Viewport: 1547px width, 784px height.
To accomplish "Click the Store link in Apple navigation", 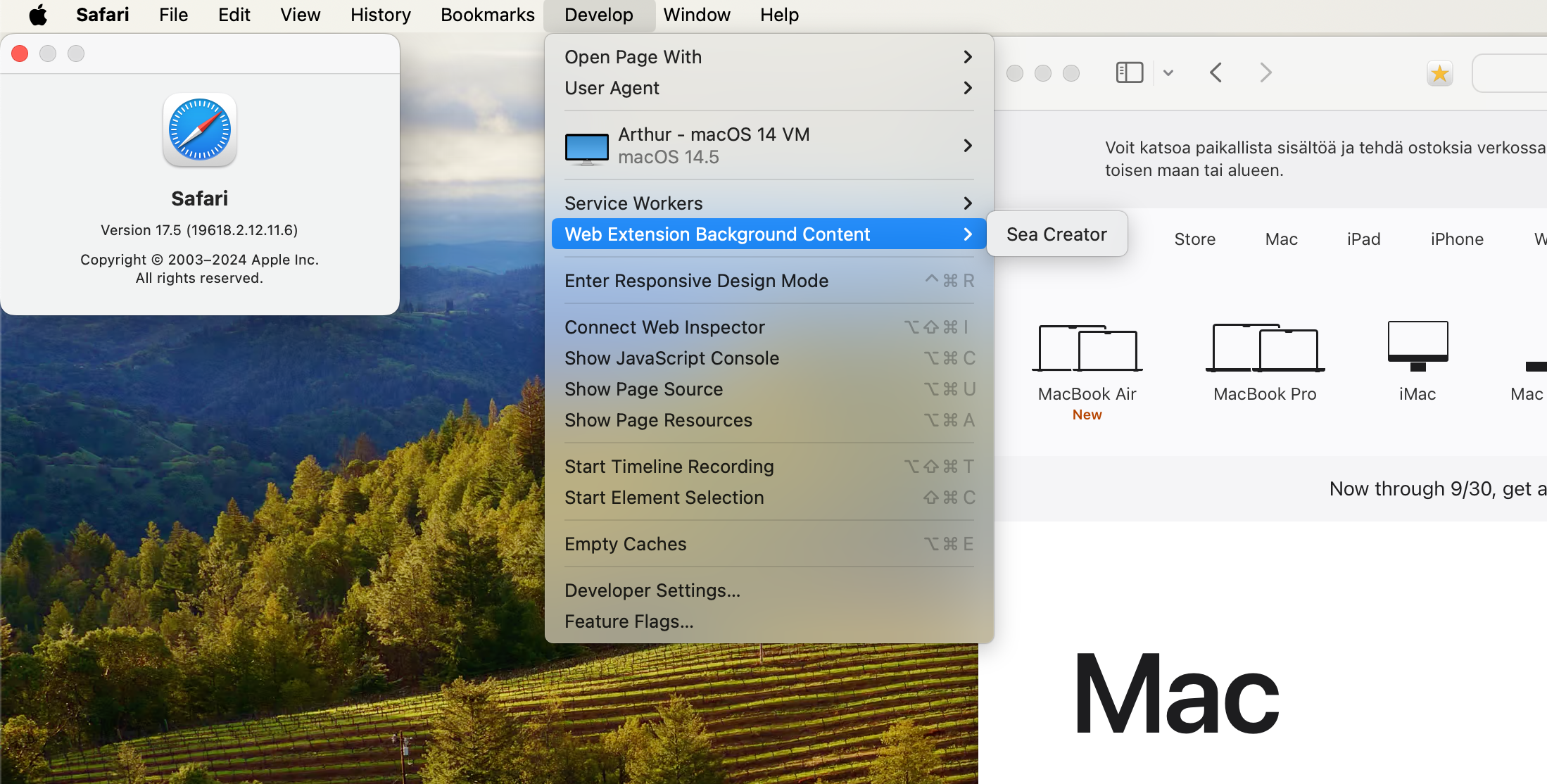I will (1194, 239).
